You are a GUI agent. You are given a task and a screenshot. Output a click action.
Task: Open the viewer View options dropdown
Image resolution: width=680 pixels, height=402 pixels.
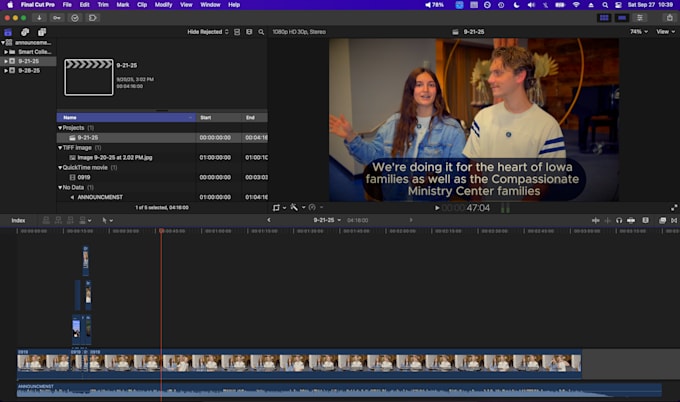(x=665, y=32)
